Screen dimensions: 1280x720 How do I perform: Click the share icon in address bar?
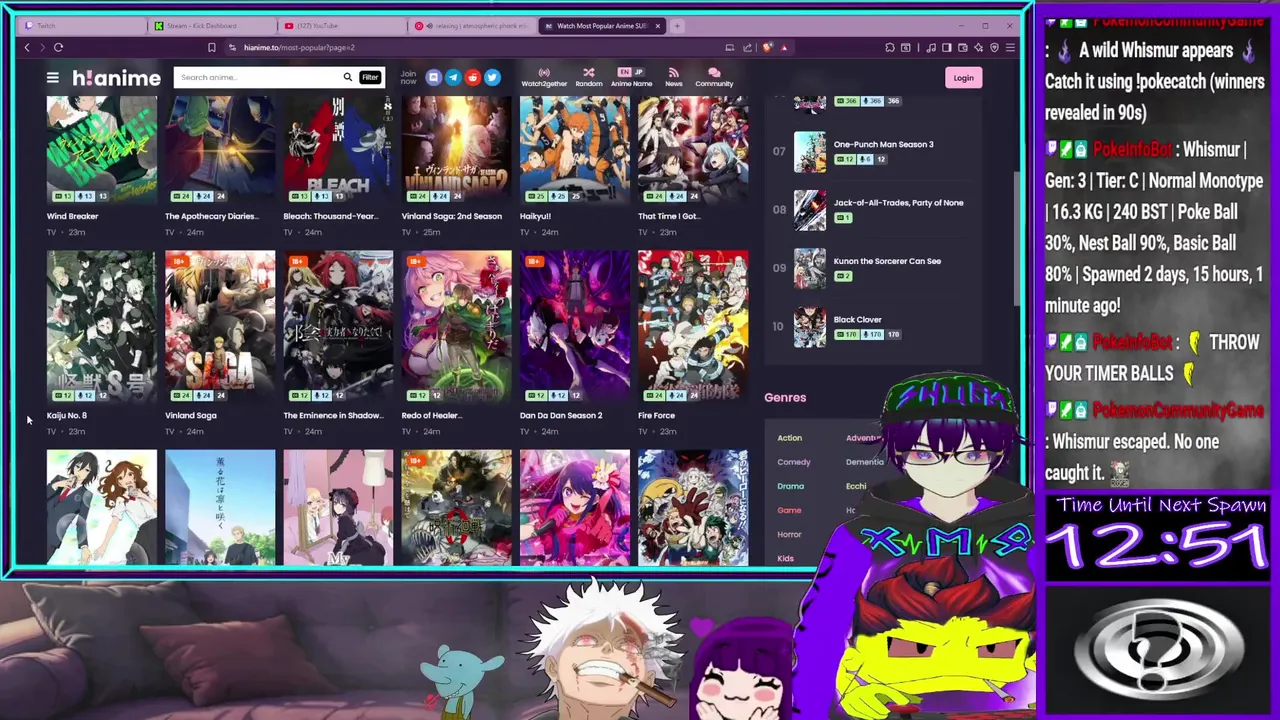point(747,47)
